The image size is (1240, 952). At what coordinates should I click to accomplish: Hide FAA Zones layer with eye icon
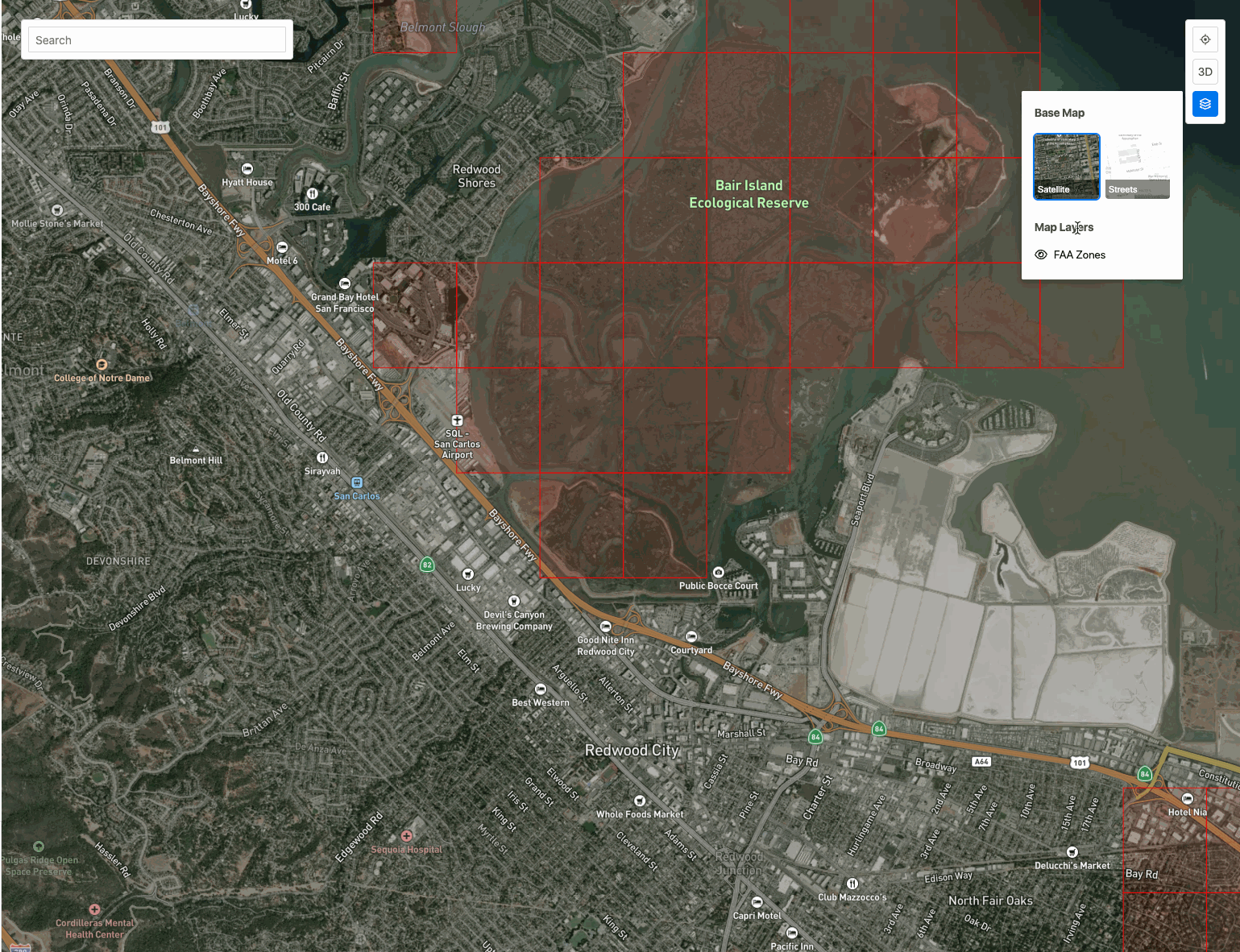pos(1041,255)
